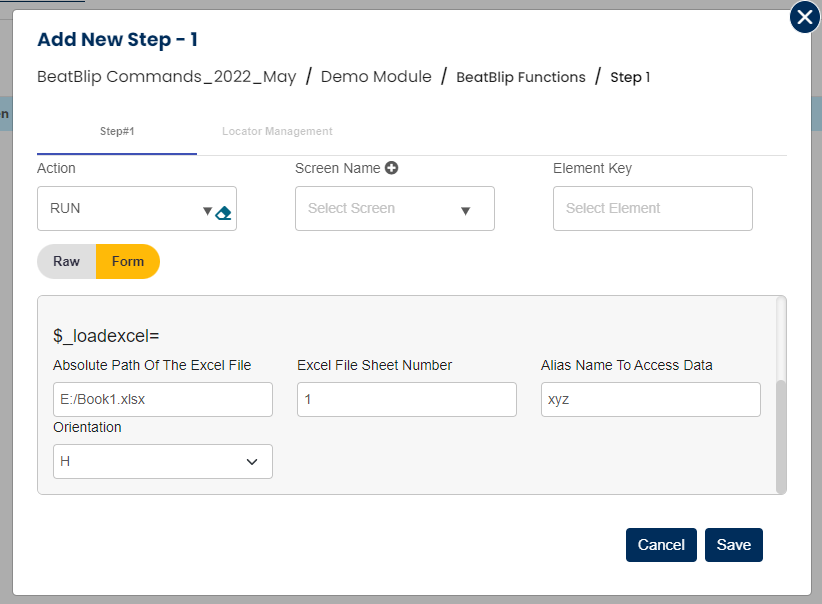This screenshot has width=822, height=604.
Task: Save the new step
Action: click(x=733, y=545)
